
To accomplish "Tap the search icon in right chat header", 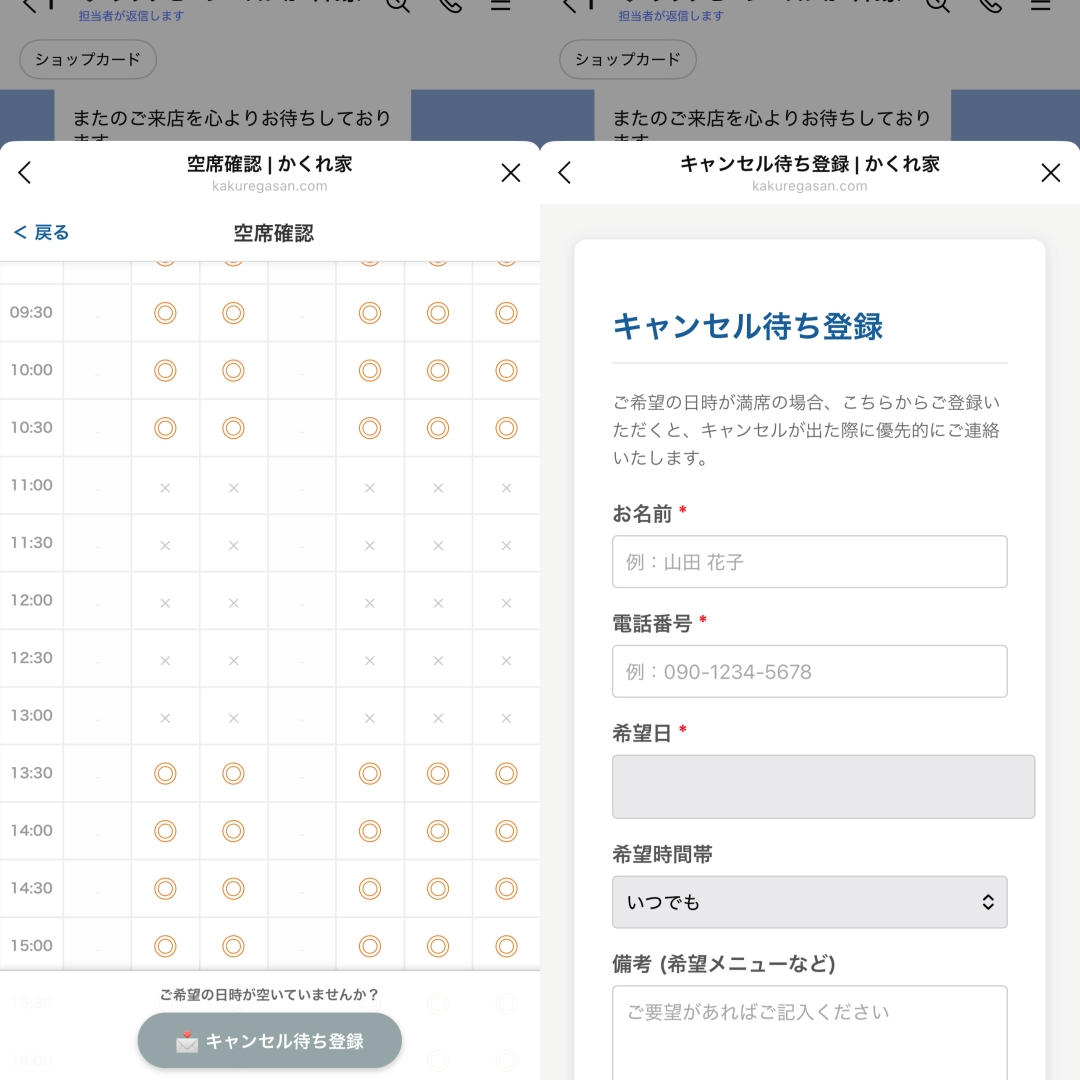I will click(x=937, y=4).
